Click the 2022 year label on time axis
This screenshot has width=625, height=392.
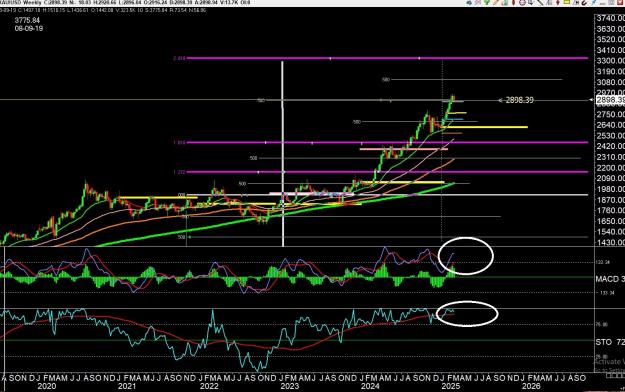coord(209,386)
